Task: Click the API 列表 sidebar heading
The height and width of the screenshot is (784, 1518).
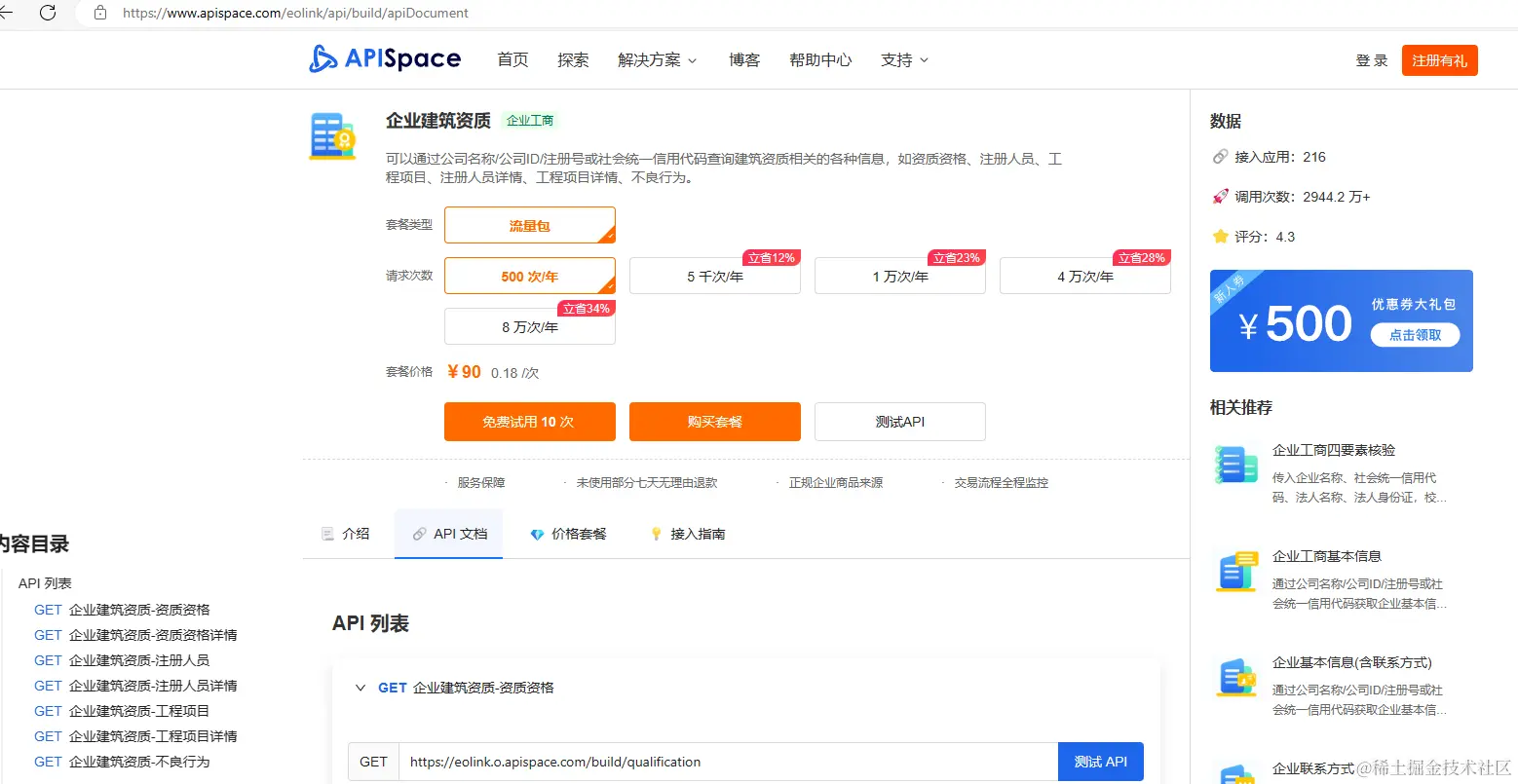Action: (45, 583)
